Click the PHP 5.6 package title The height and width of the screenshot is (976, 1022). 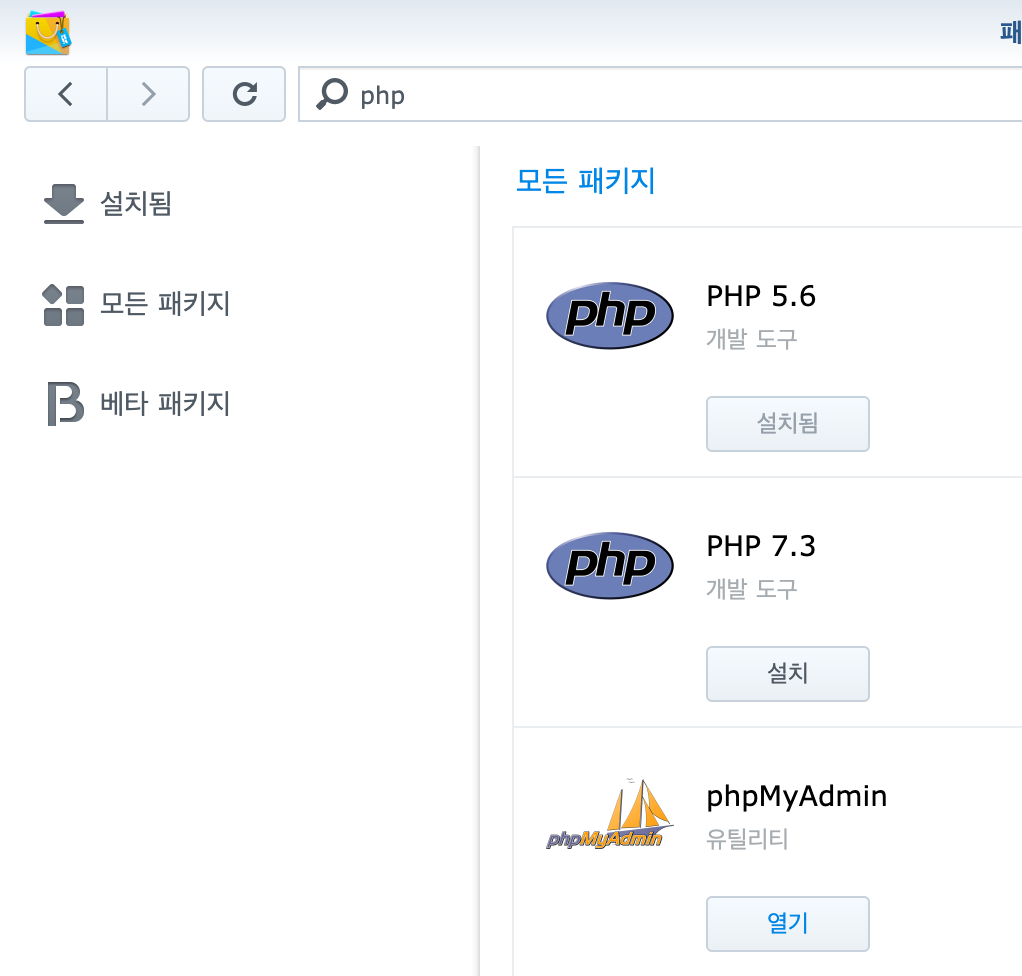tap(761, 297)
